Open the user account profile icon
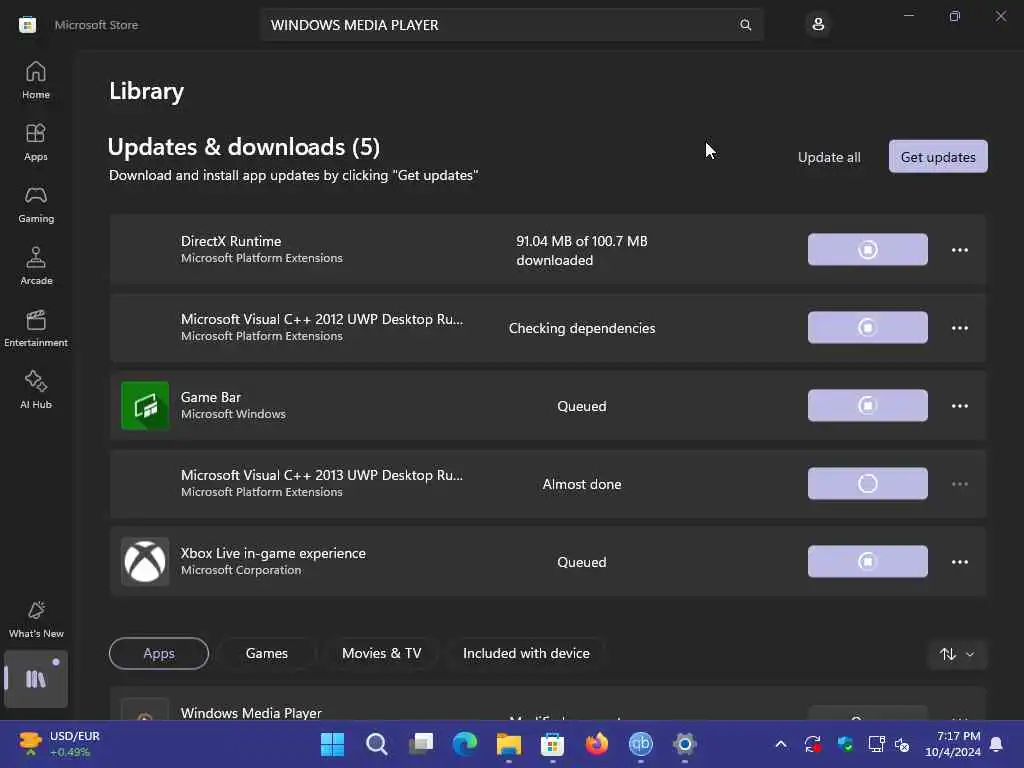Viewport: 1024px width, 768px height. click(818, 25)
